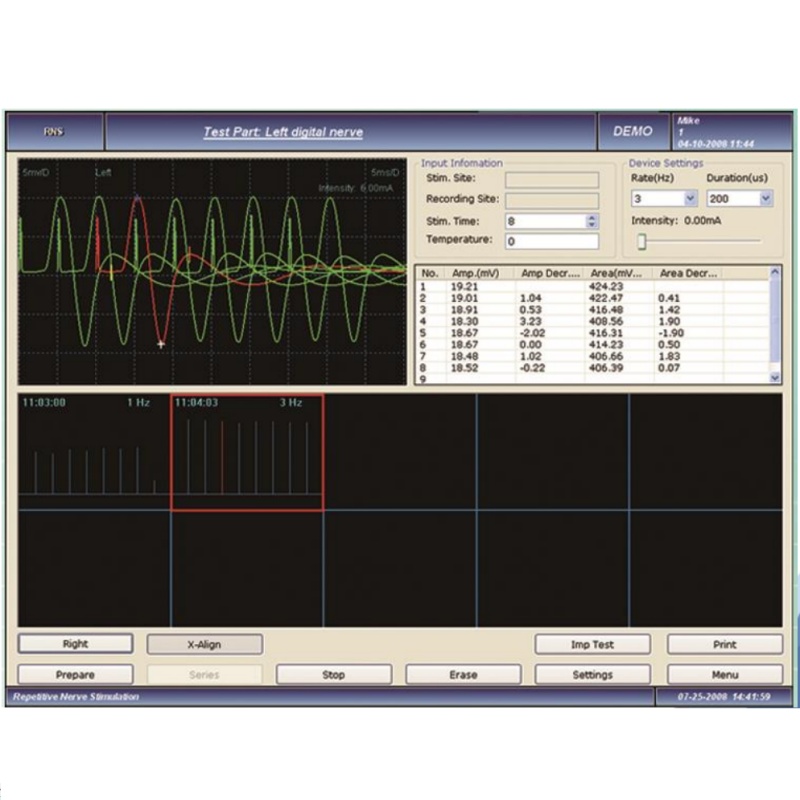
Task: Click the Stim. Site input field
Action: [552, 180]
